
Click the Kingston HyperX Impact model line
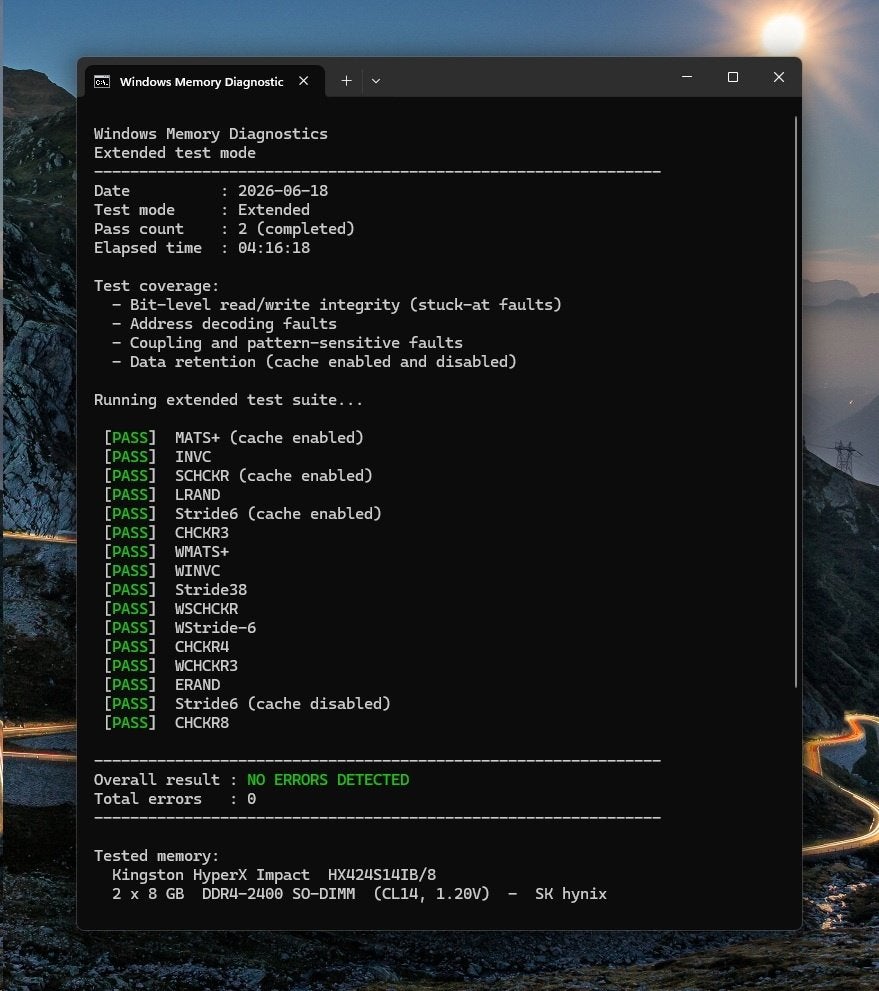274,875
